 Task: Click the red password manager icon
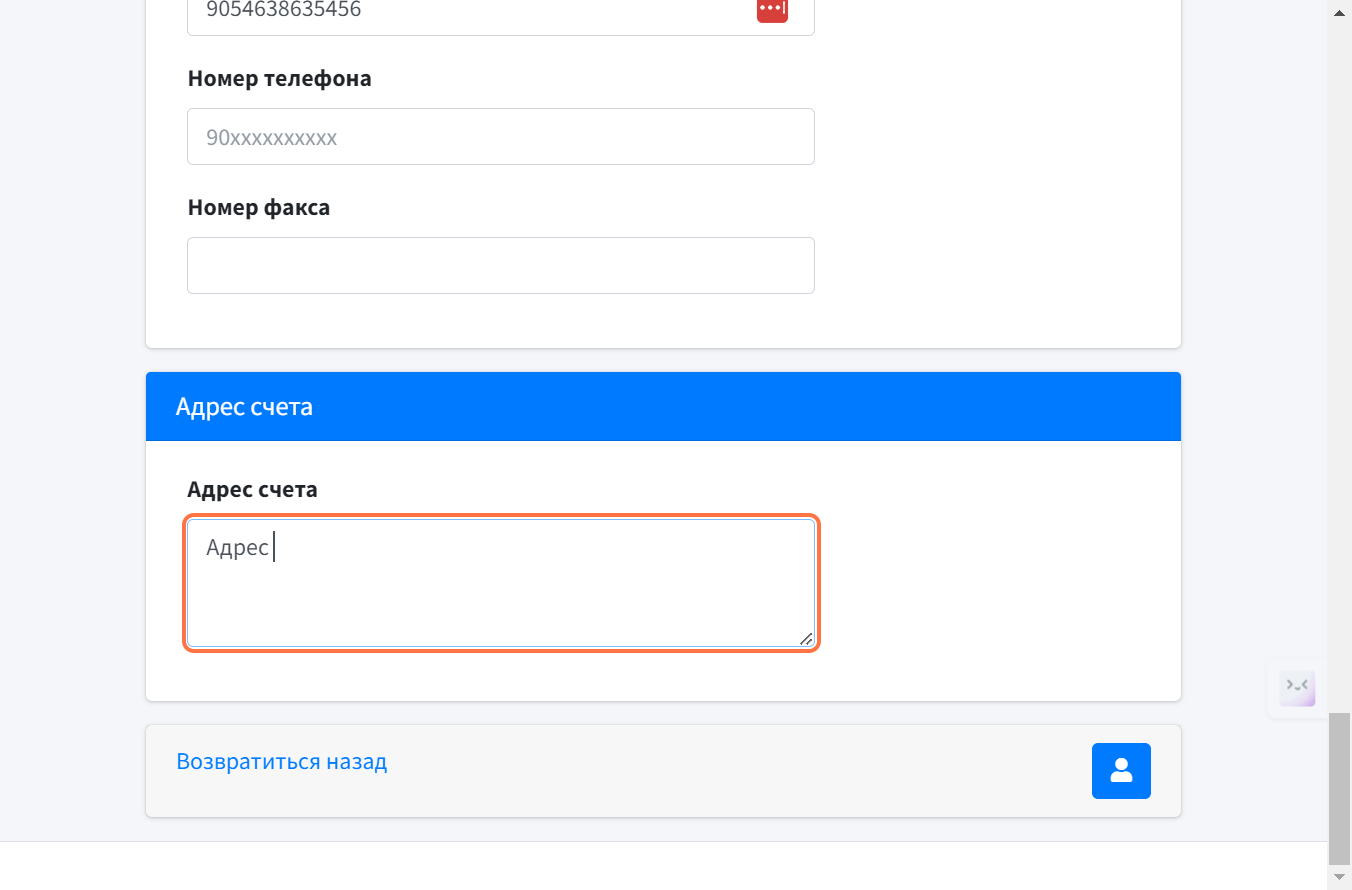pyautogui.click(x=772, y=9)
